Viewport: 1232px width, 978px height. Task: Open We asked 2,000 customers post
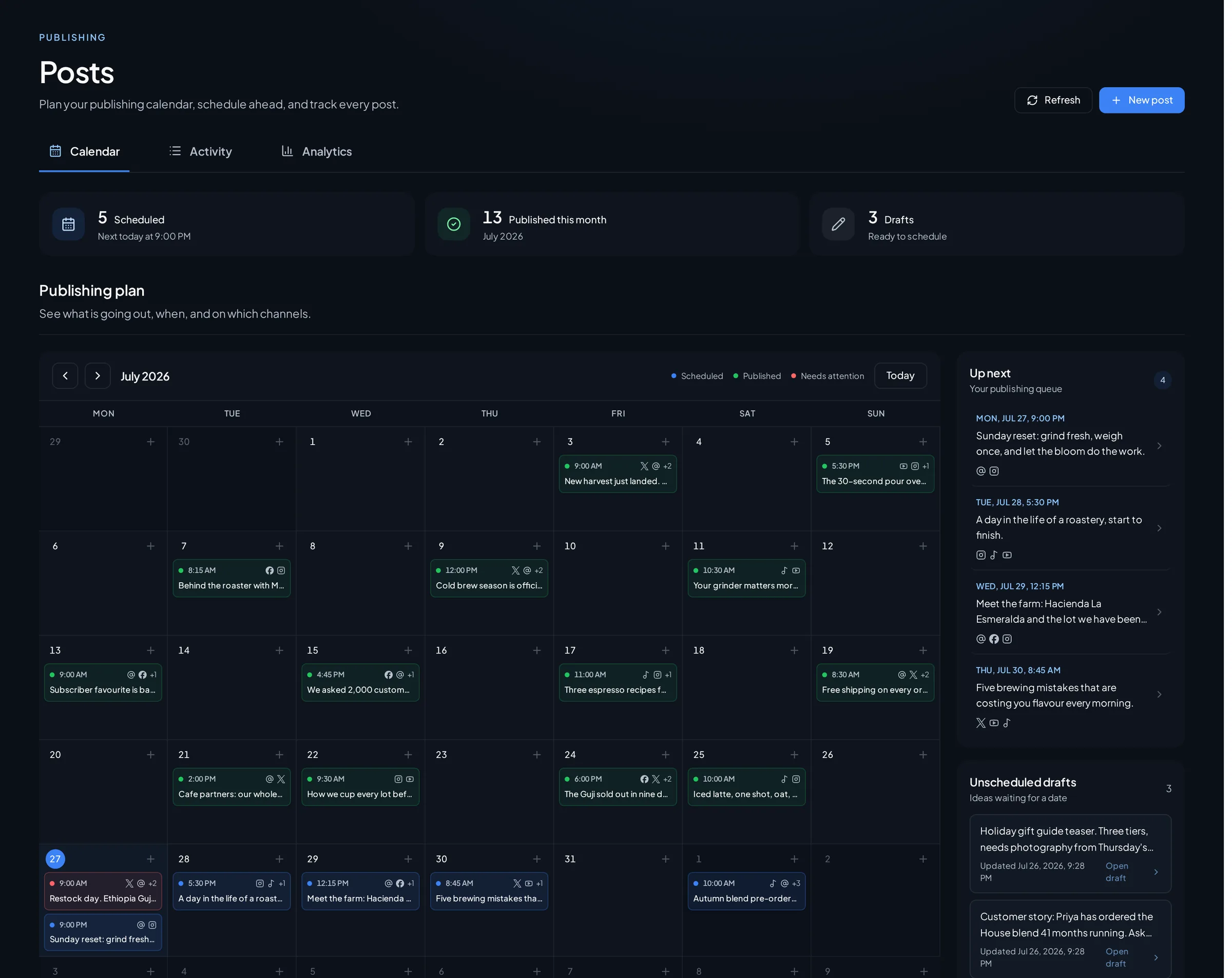click(x=360, y=682)
